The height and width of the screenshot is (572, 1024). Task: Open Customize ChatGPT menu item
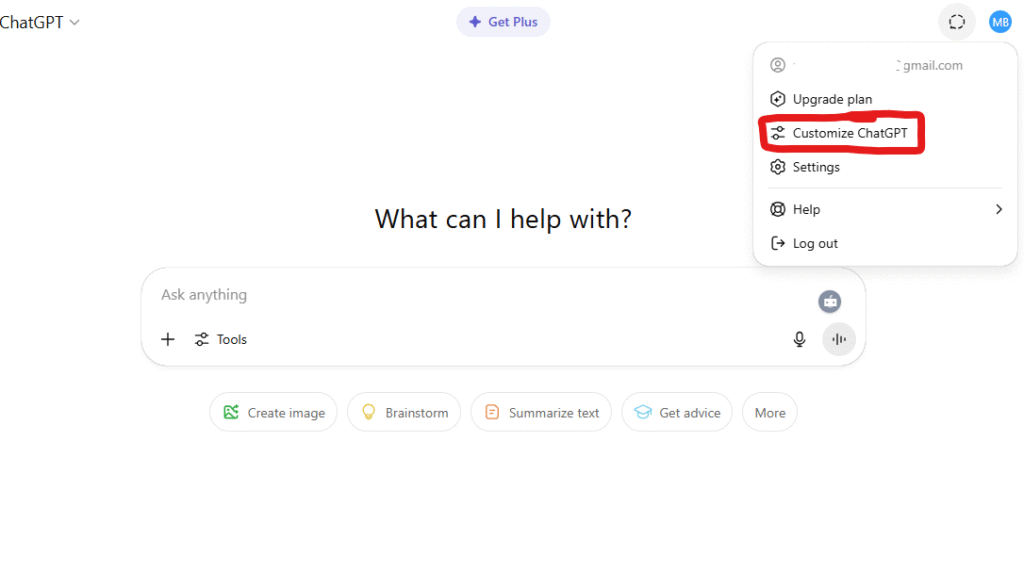(885, 133)
